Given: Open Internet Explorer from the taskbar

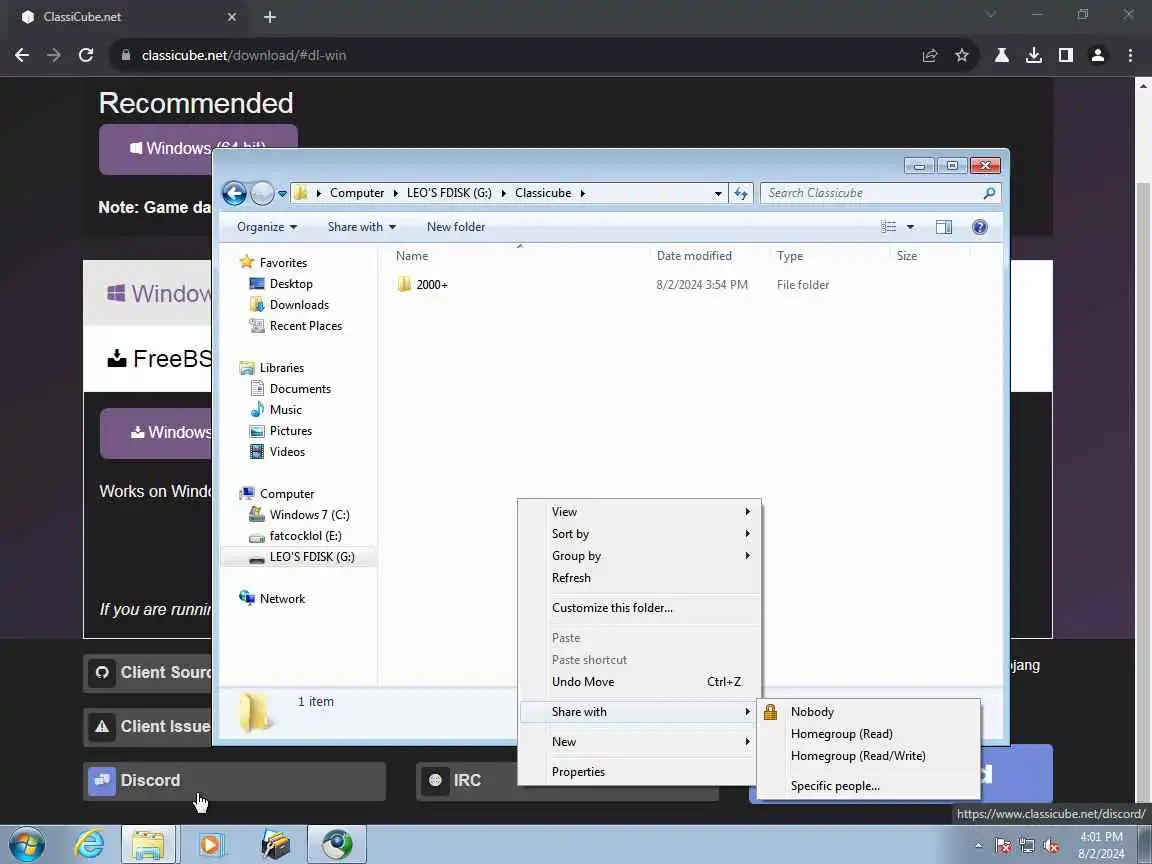Looking at the screenshot, I should [89, 845].
